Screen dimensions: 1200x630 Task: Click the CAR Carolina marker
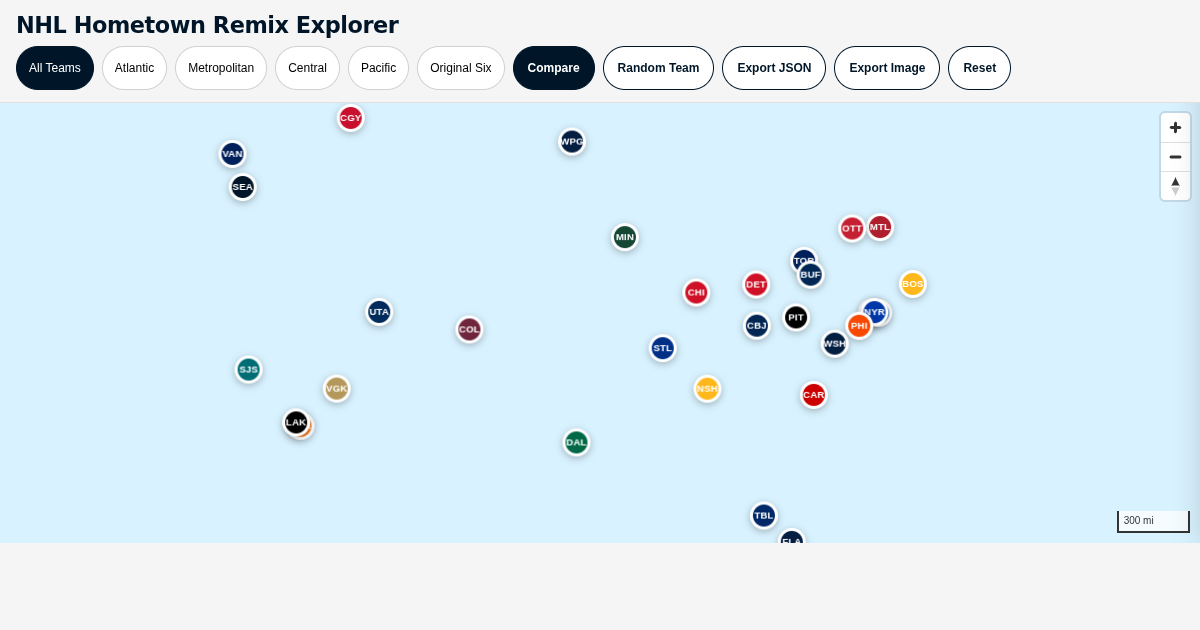point(813,395)
